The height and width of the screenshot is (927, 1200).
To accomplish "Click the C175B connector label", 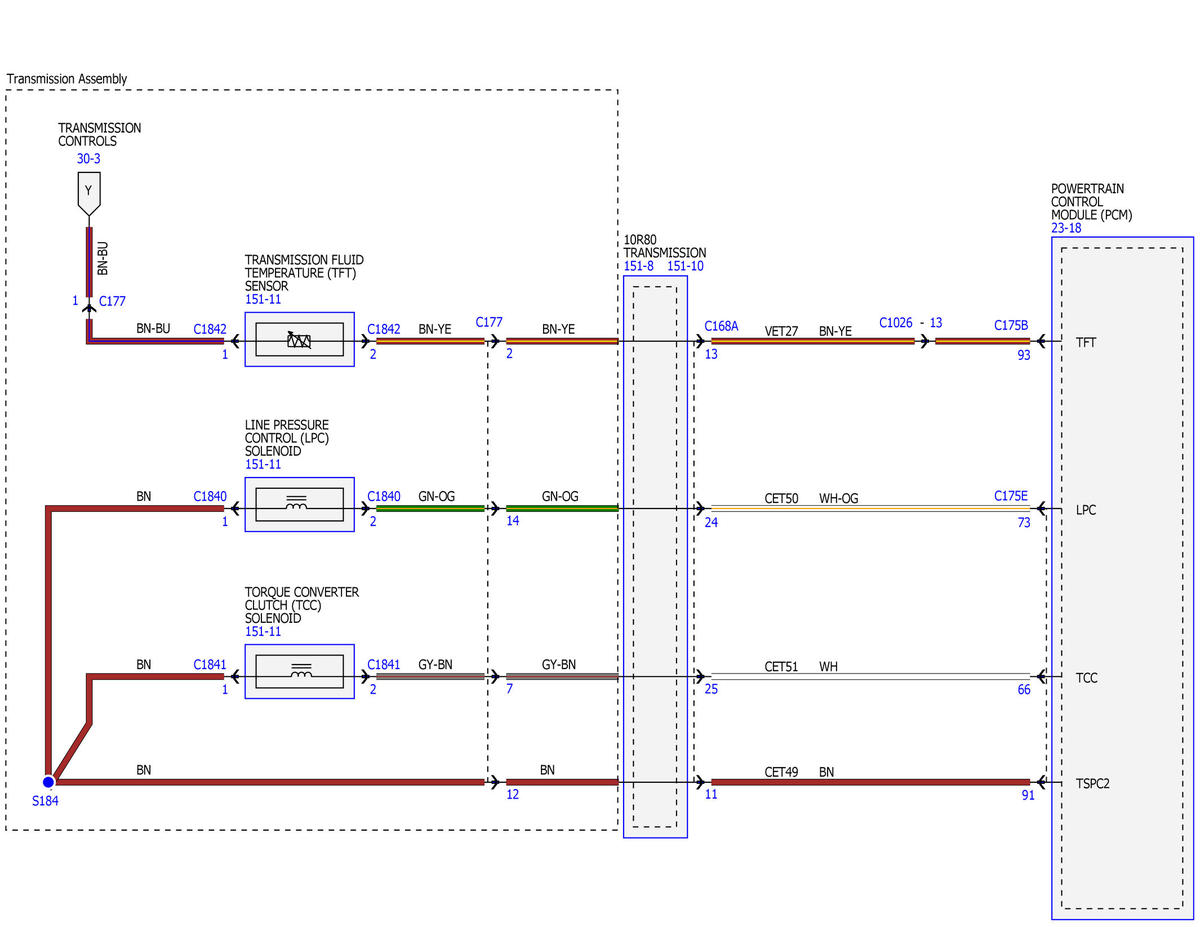I will (1012, 326).
